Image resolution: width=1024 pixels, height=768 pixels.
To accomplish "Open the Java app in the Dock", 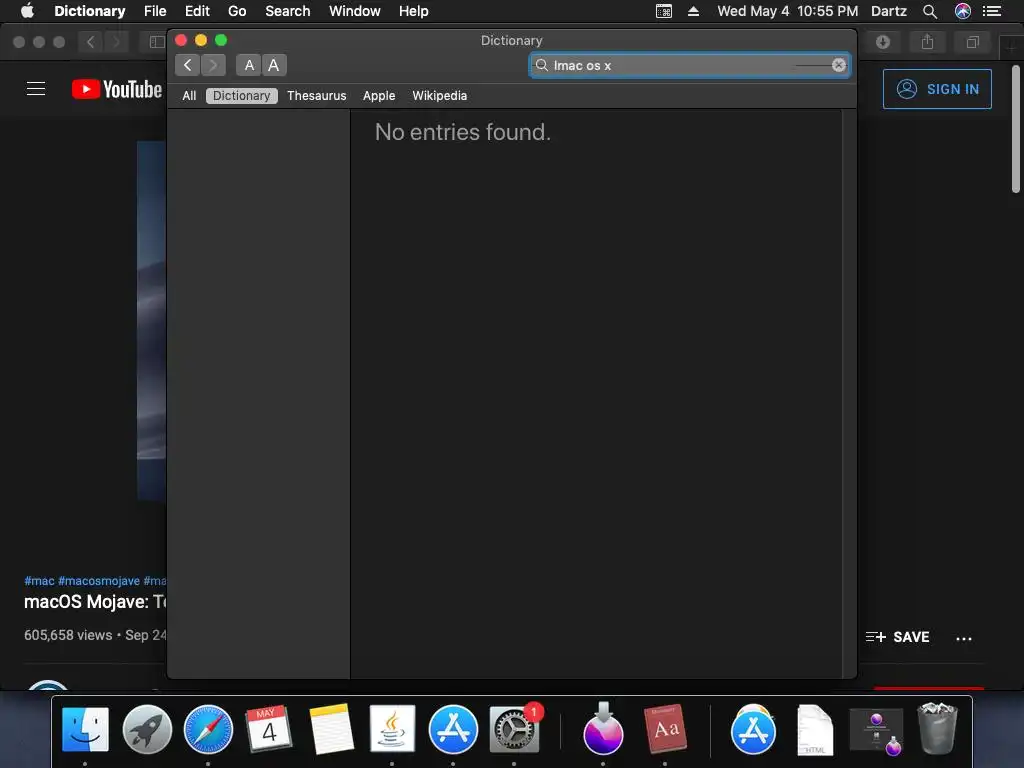I will [x=392, y=729].
